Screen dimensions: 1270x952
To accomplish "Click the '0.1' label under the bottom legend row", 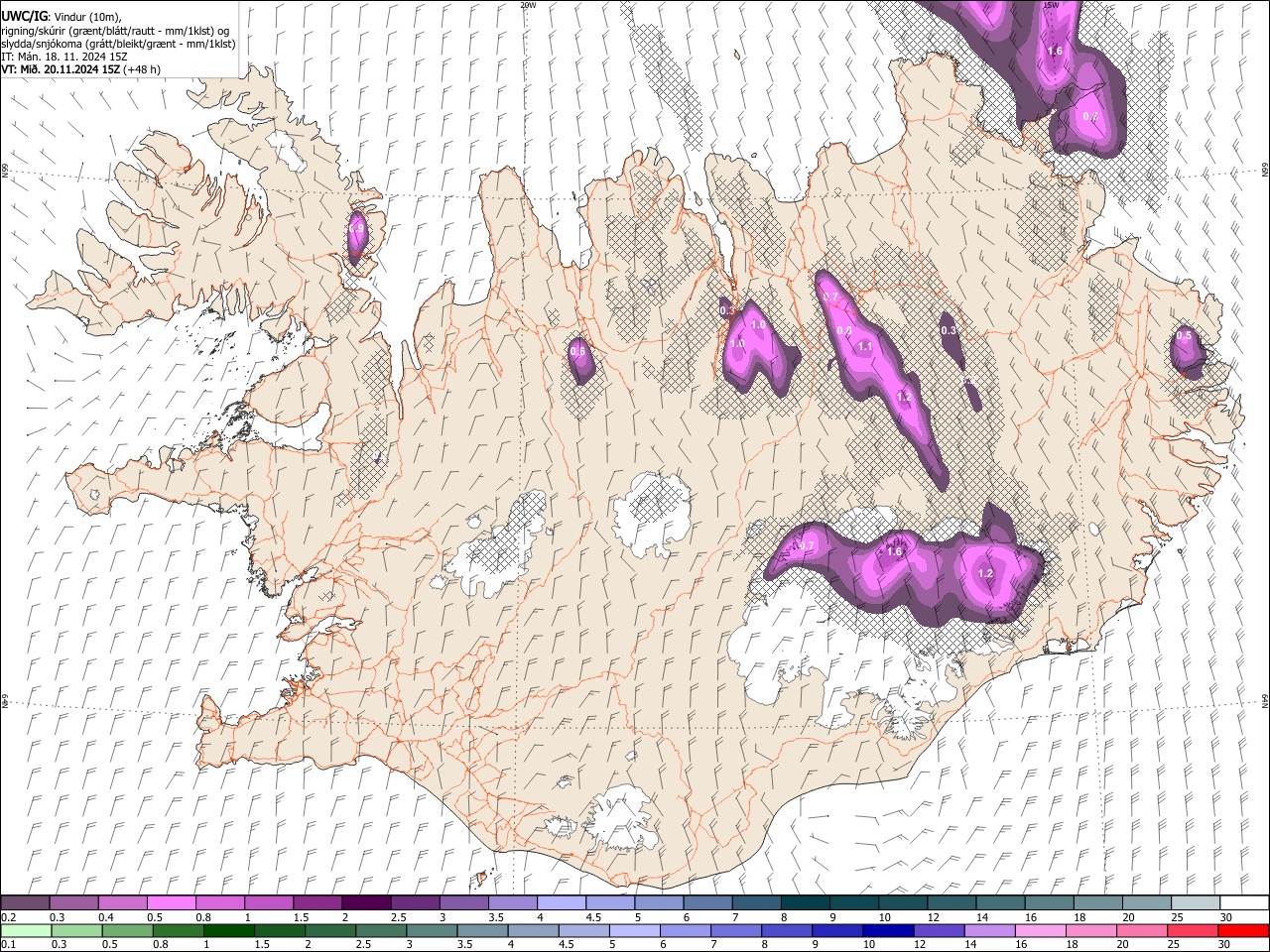I will point(8,944).
